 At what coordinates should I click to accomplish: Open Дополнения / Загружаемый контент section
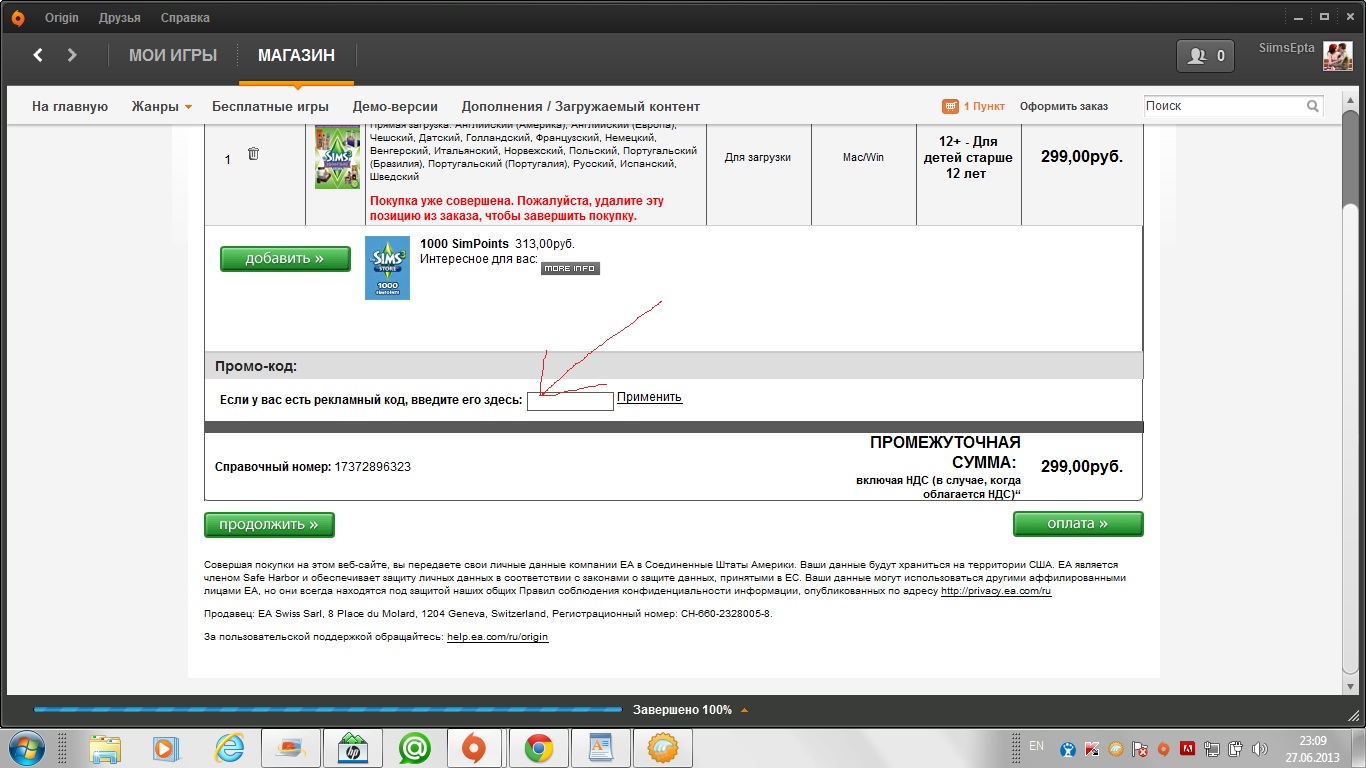point(581,106)
